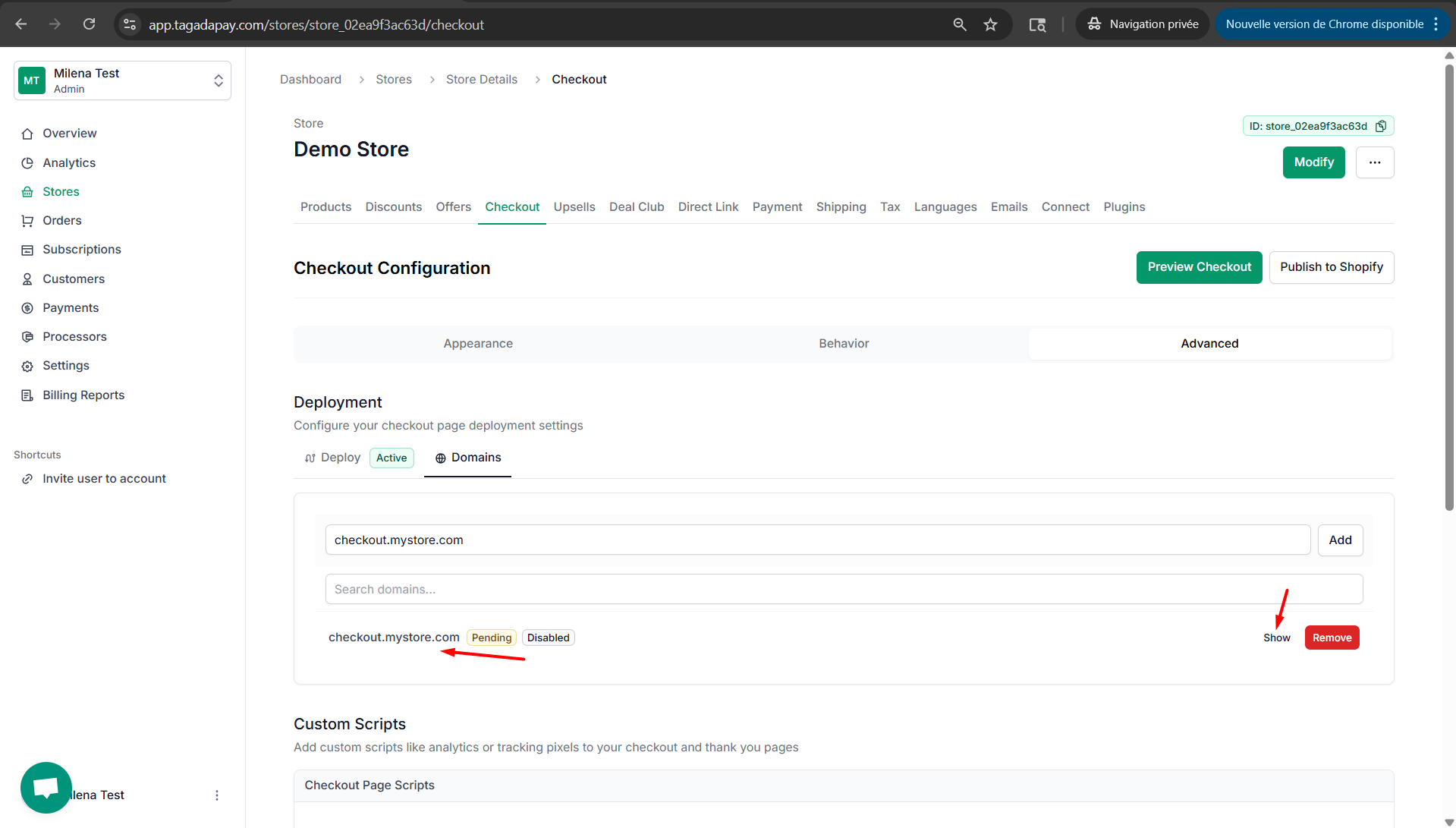Open the Tax tab

point(890,207)
